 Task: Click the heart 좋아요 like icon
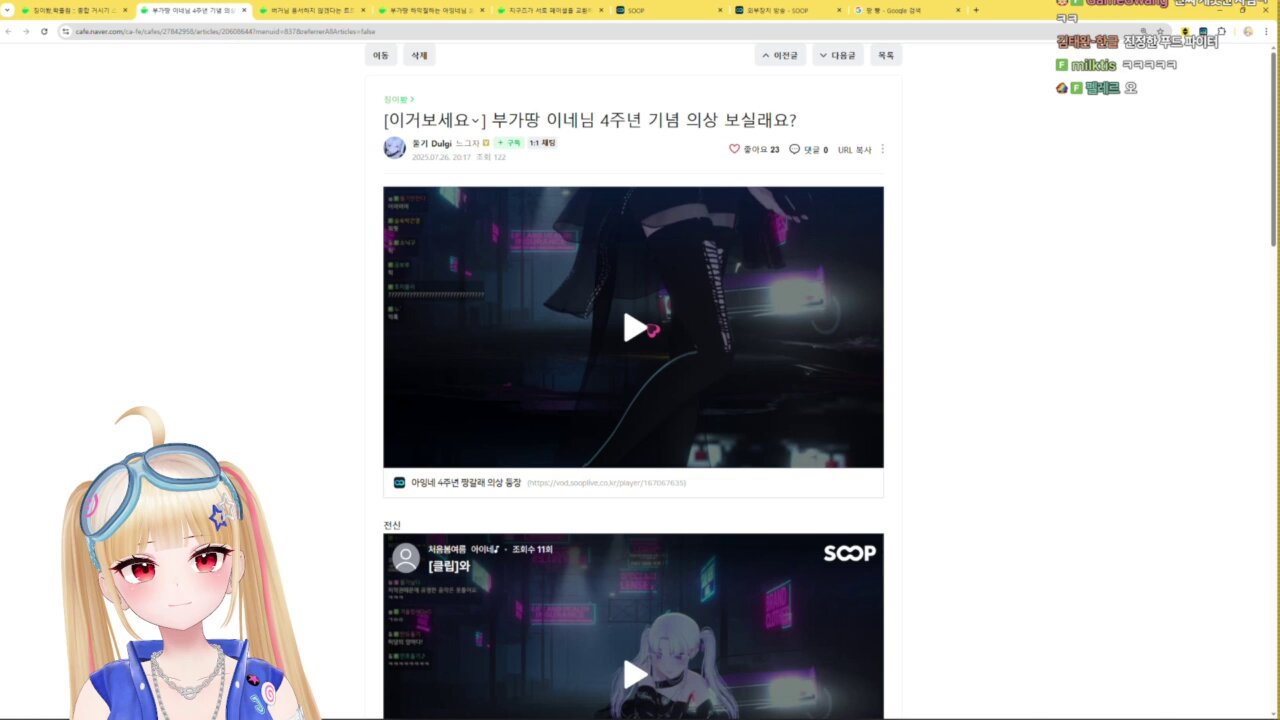734,149
